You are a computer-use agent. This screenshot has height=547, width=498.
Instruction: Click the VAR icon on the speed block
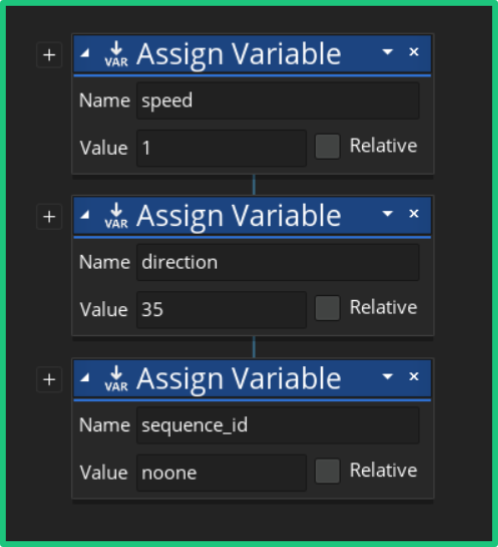pyautogui.click(x=116, y=54)
